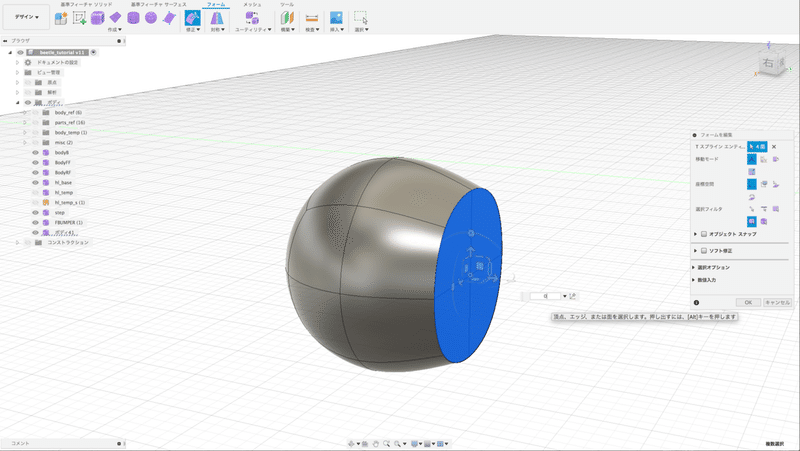
Task: Click the Symmetry (対称) tool icon
Action: tap(217, 18)
